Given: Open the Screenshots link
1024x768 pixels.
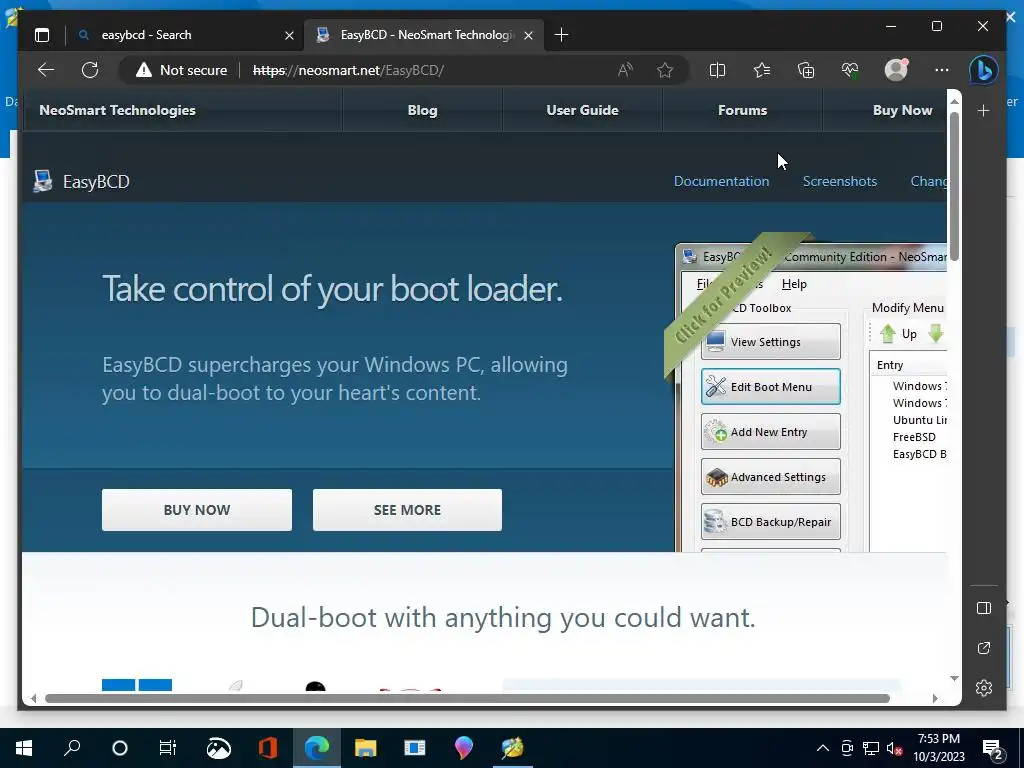Looking at the screenshot, I should (x=840, y=182).
